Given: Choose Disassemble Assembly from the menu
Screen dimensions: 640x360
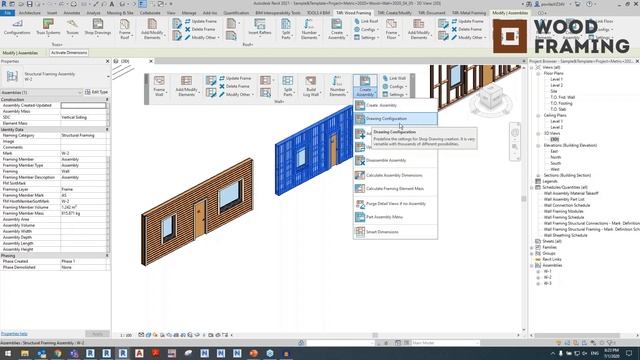Looking at the screenshot, I should click(x=395, y=160).
